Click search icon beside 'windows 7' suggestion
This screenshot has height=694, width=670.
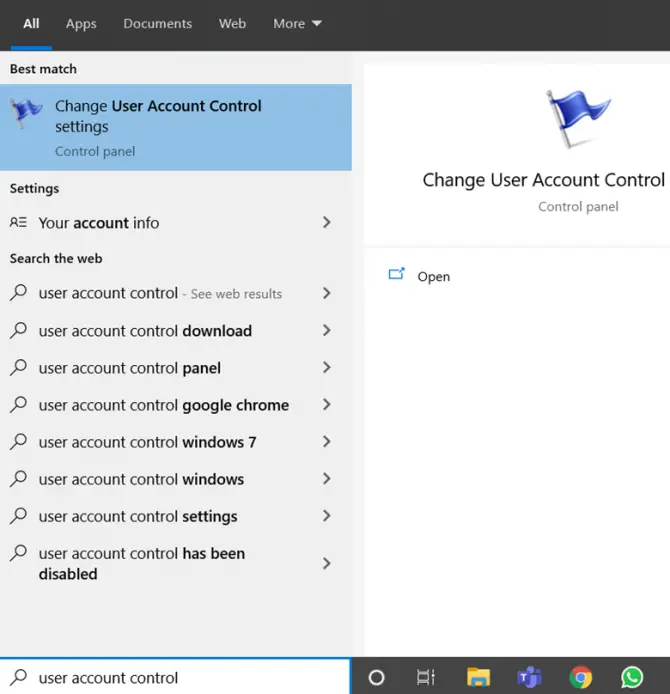pyautogui.click(x=19, y=442)
